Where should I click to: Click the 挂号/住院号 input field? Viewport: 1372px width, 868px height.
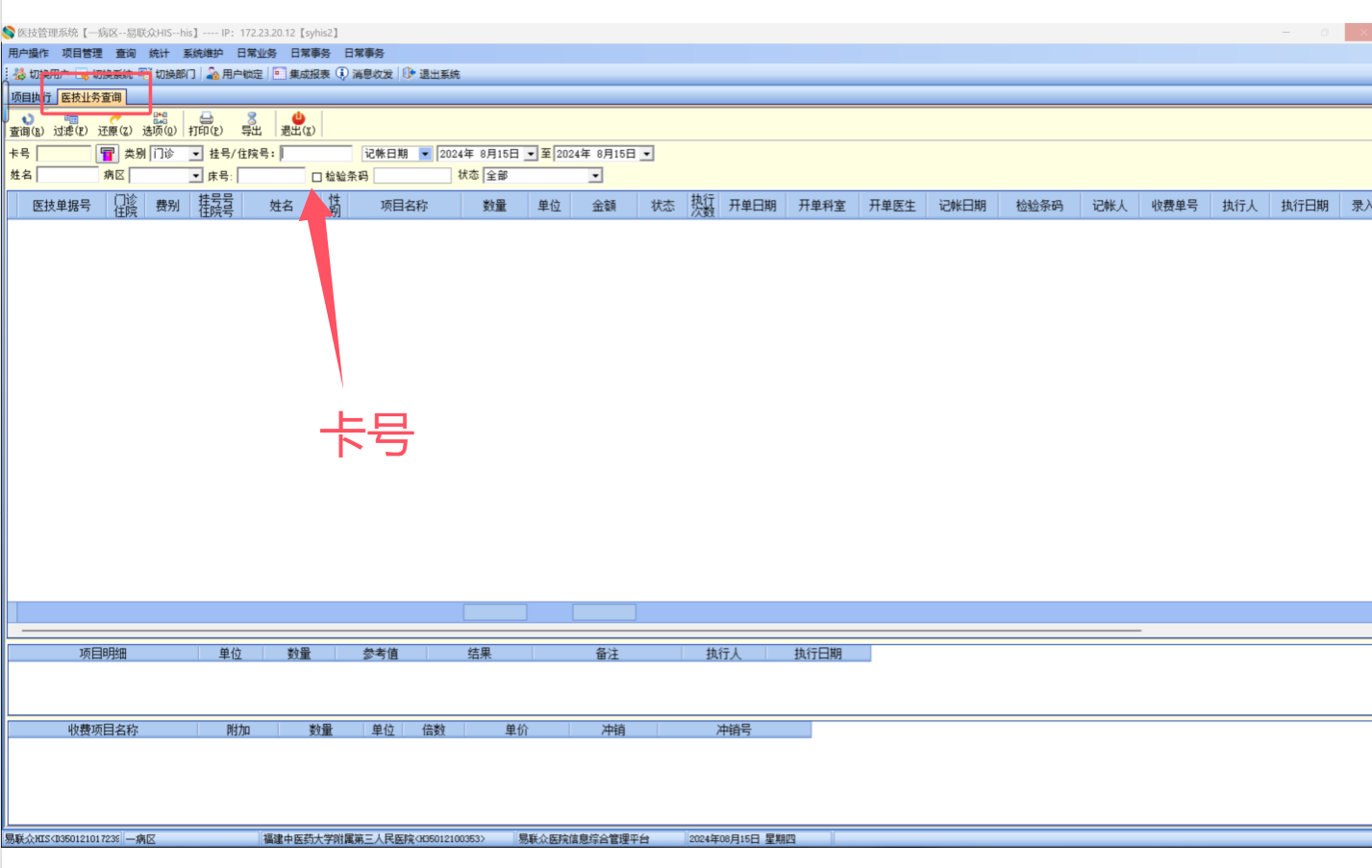click(316, 154)
